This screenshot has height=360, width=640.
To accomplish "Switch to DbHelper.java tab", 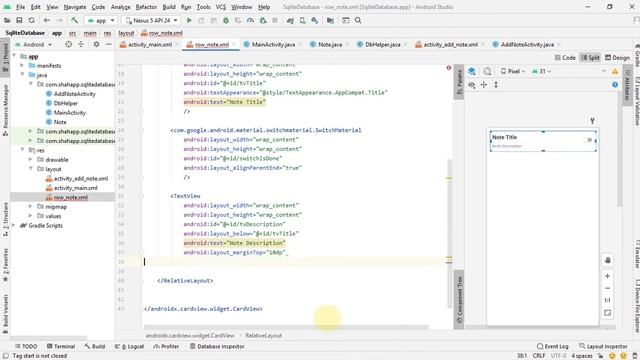I will (x=382, y=44).
